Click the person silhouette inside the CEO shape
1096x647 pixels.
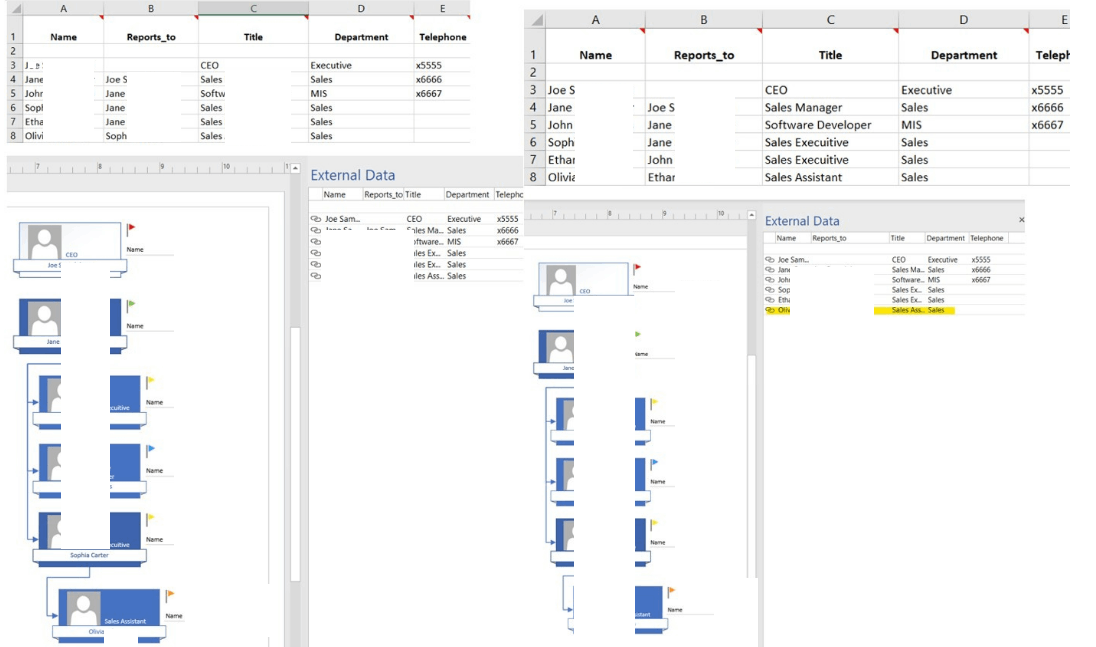click(44, 240)
